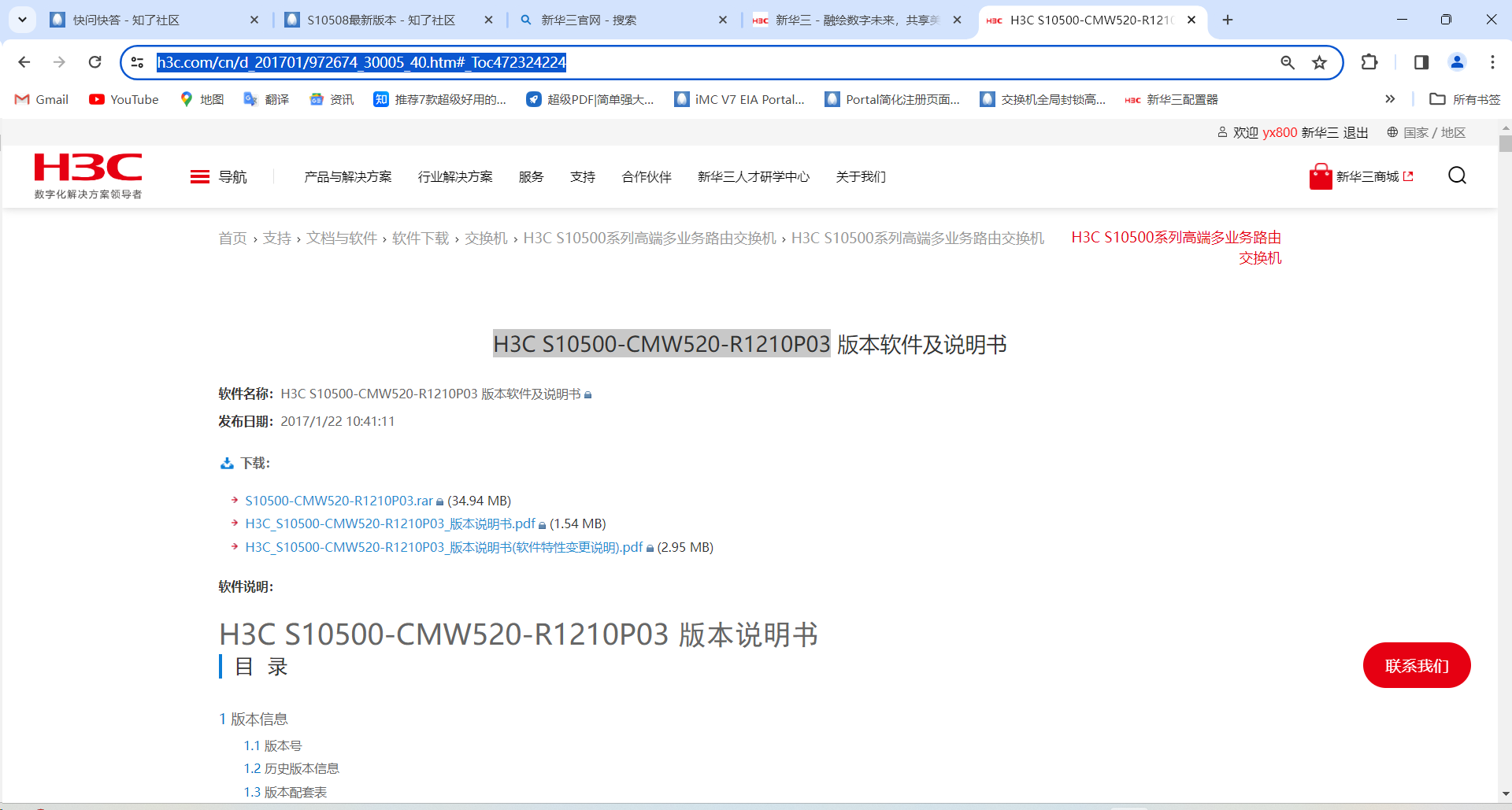Open the 推荐7款超级好用的 bookmark
Screen dimensions: 1512x810
[x=439, y=99]
